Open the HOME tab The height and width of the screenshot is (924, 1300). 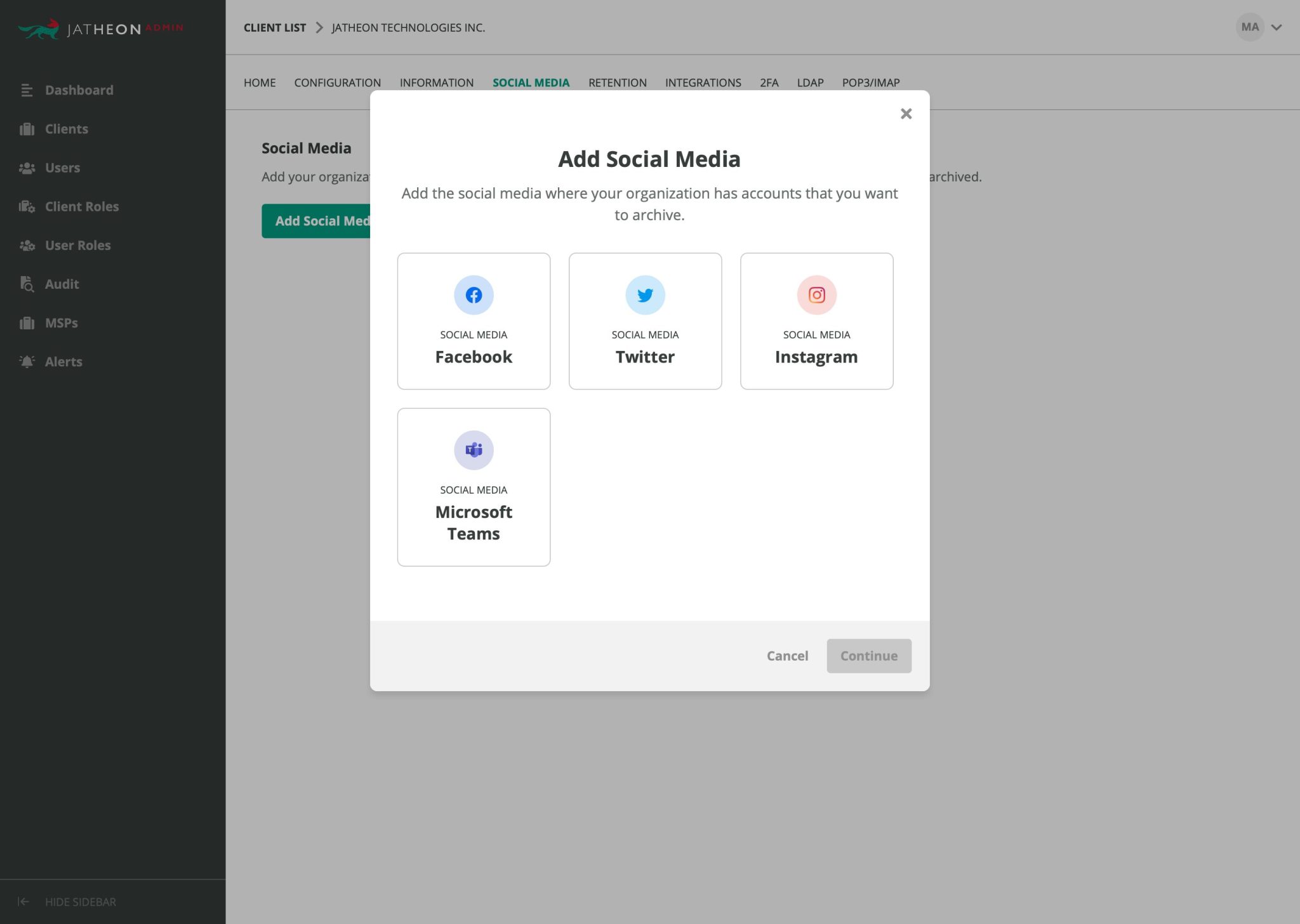(260, 82)
